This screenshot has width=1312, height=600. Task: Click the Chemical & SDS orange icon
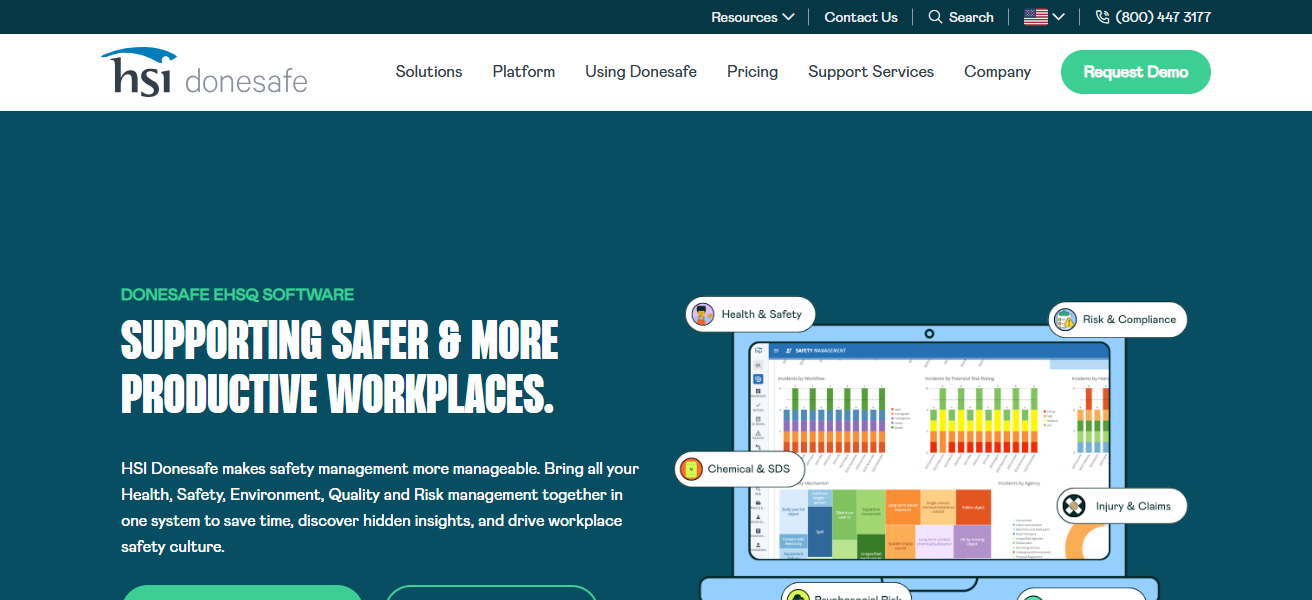click(x=691, y=469)
